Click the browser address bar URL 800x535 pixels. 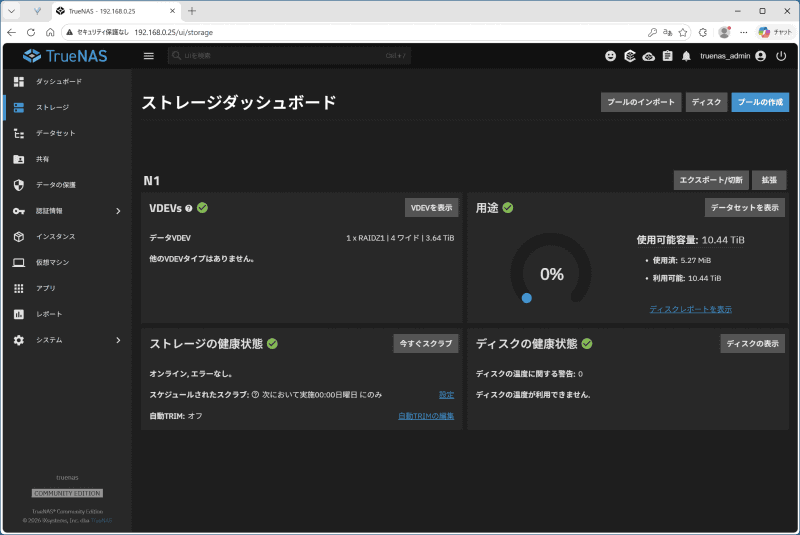point(173,32)
